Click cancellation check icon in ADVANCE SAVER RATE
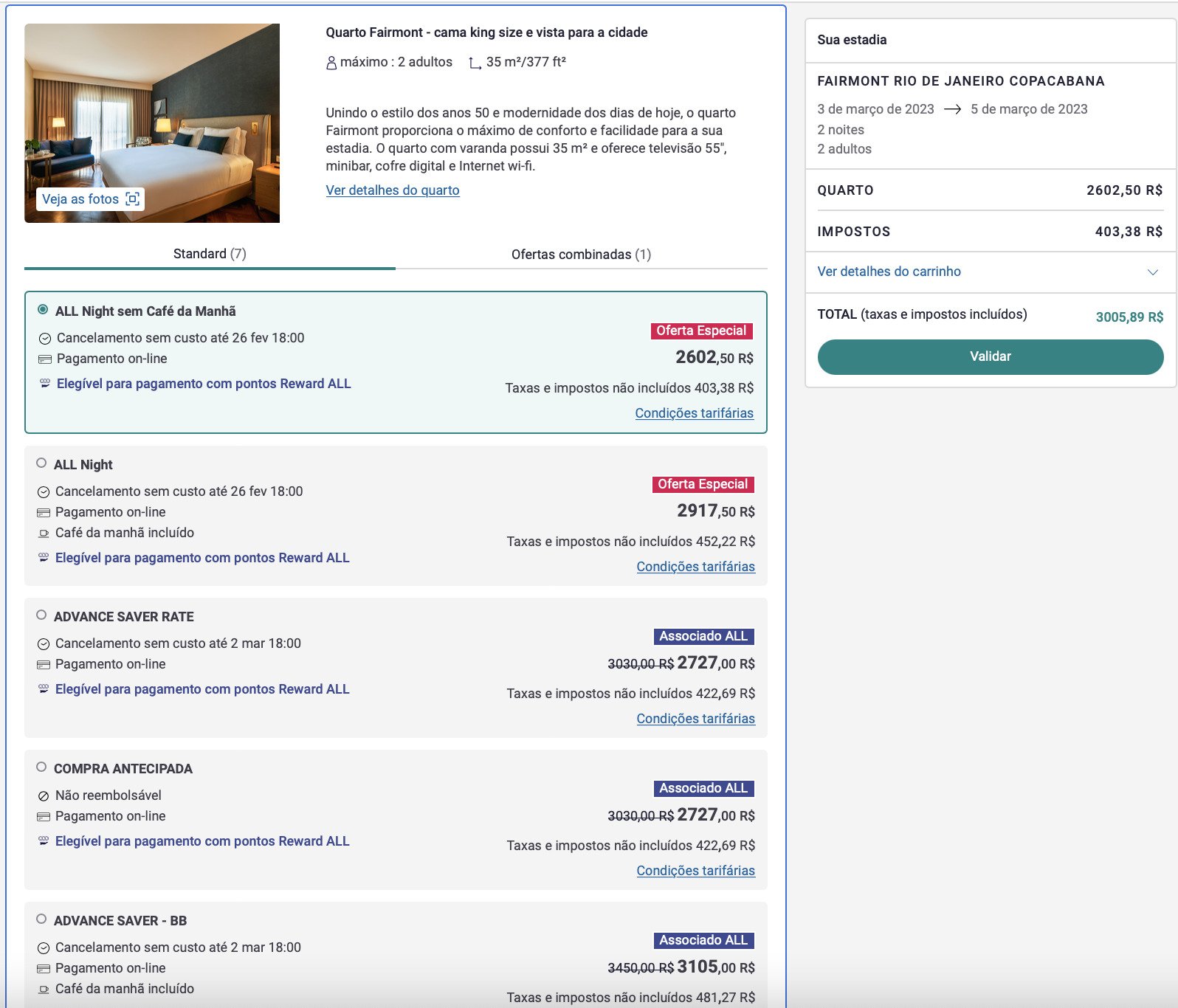1178x1008 pixels. [x=44, y=644]
